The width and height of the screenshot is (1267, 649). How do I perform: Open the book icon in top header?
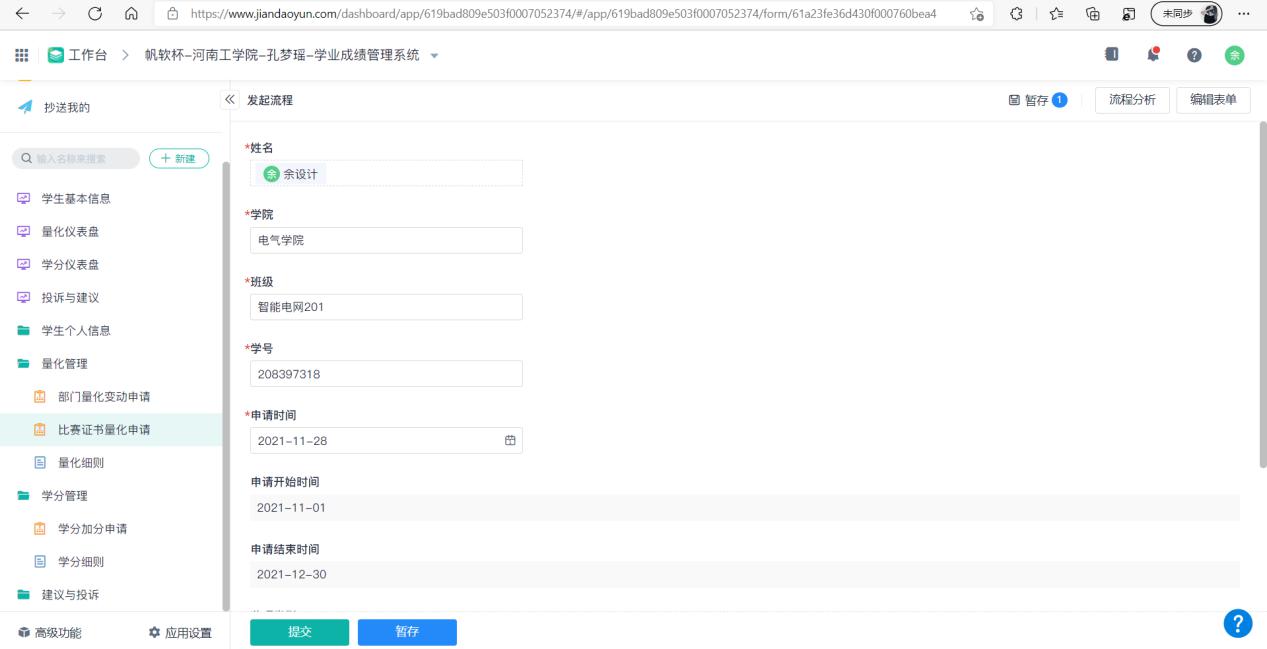(x=1111, y=55)
